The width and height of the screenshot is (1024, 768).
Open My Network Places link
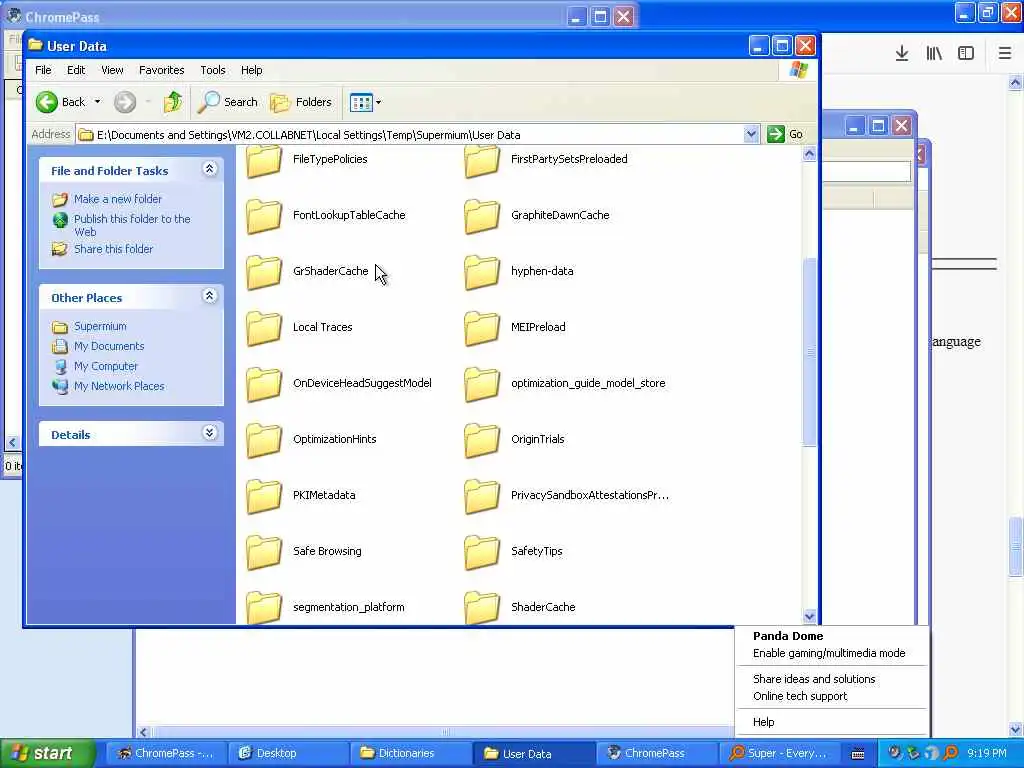coord(119,386)
